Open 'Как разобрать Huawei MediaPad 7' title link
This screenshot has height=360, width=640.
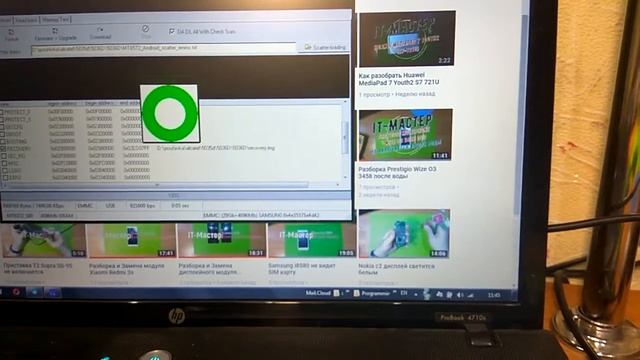coord(399,79)
